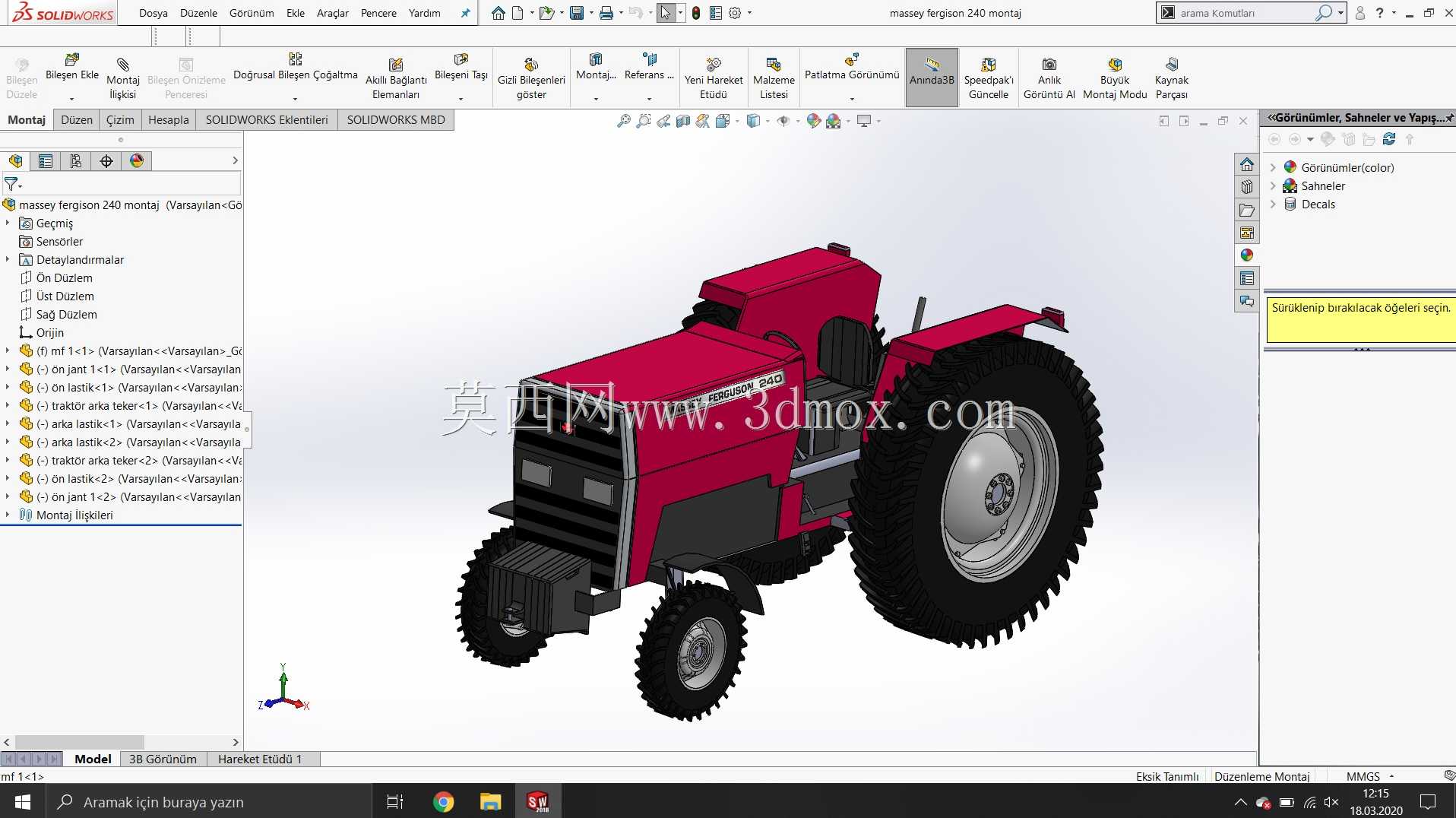Click Montaj İlişkisi button
The image size is (1456, 818).
[122, 77]
